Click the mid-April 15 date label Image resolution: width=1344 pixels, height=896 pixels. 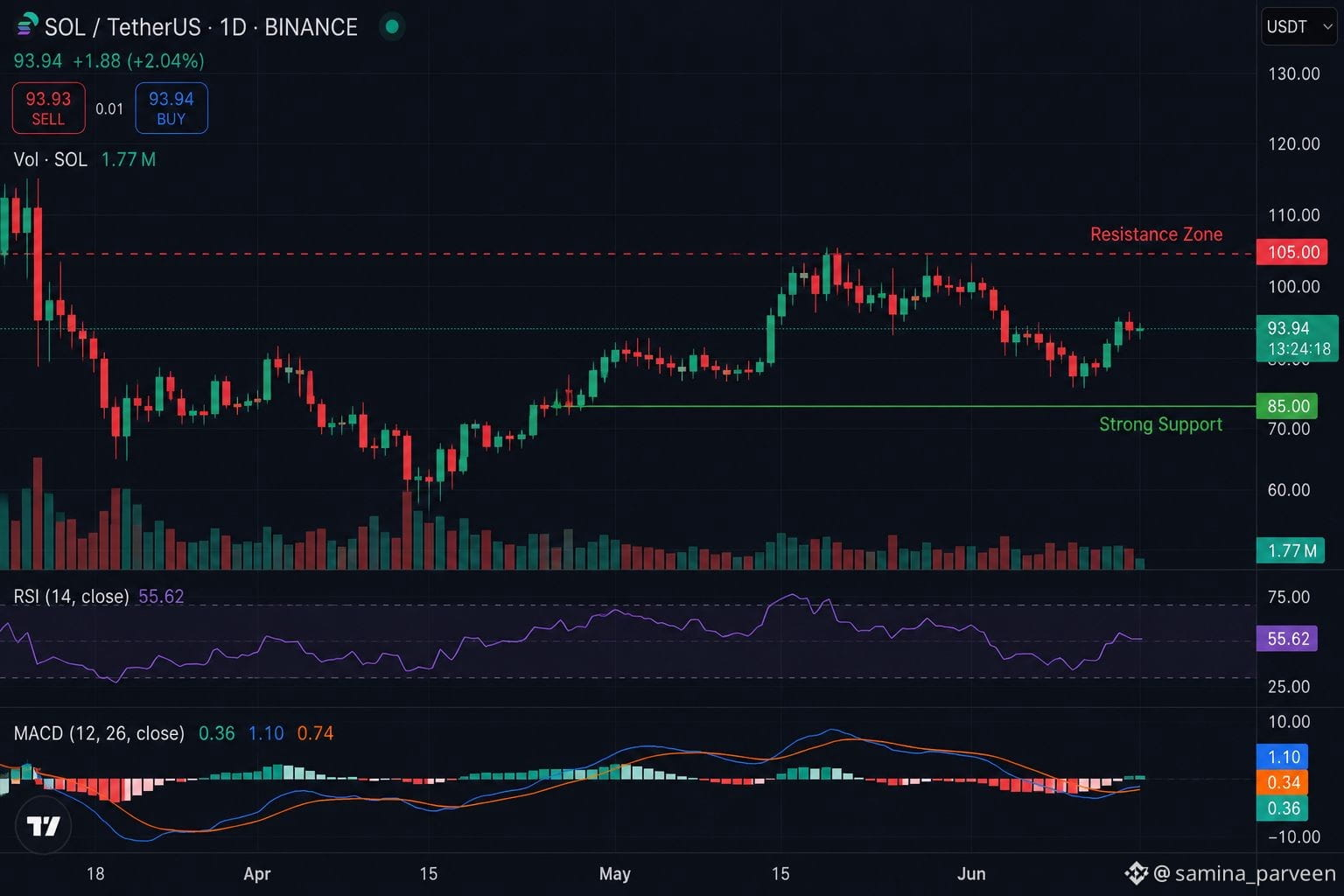(x=428, y=873)
